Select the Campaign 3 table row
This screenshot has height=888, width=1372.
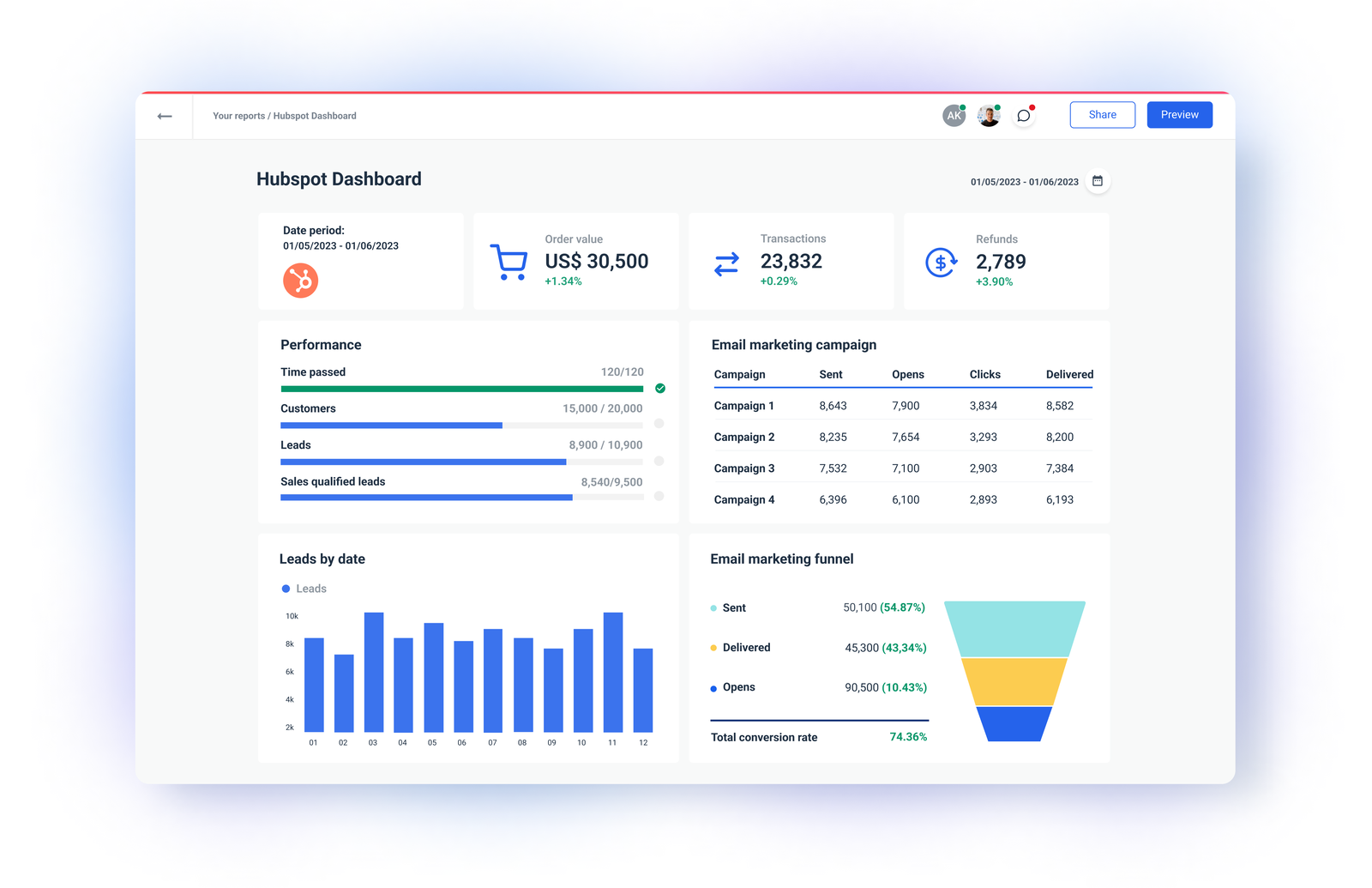[x=899, y=468]
